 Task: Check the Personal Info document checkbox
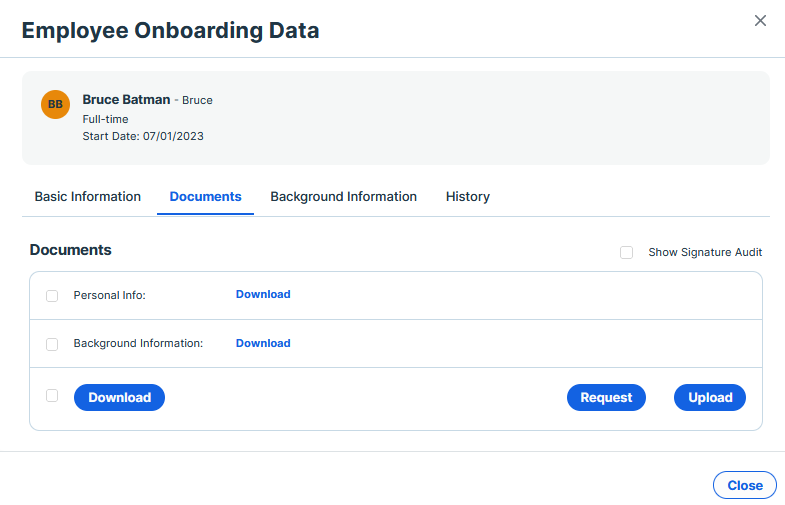point(52,296)
